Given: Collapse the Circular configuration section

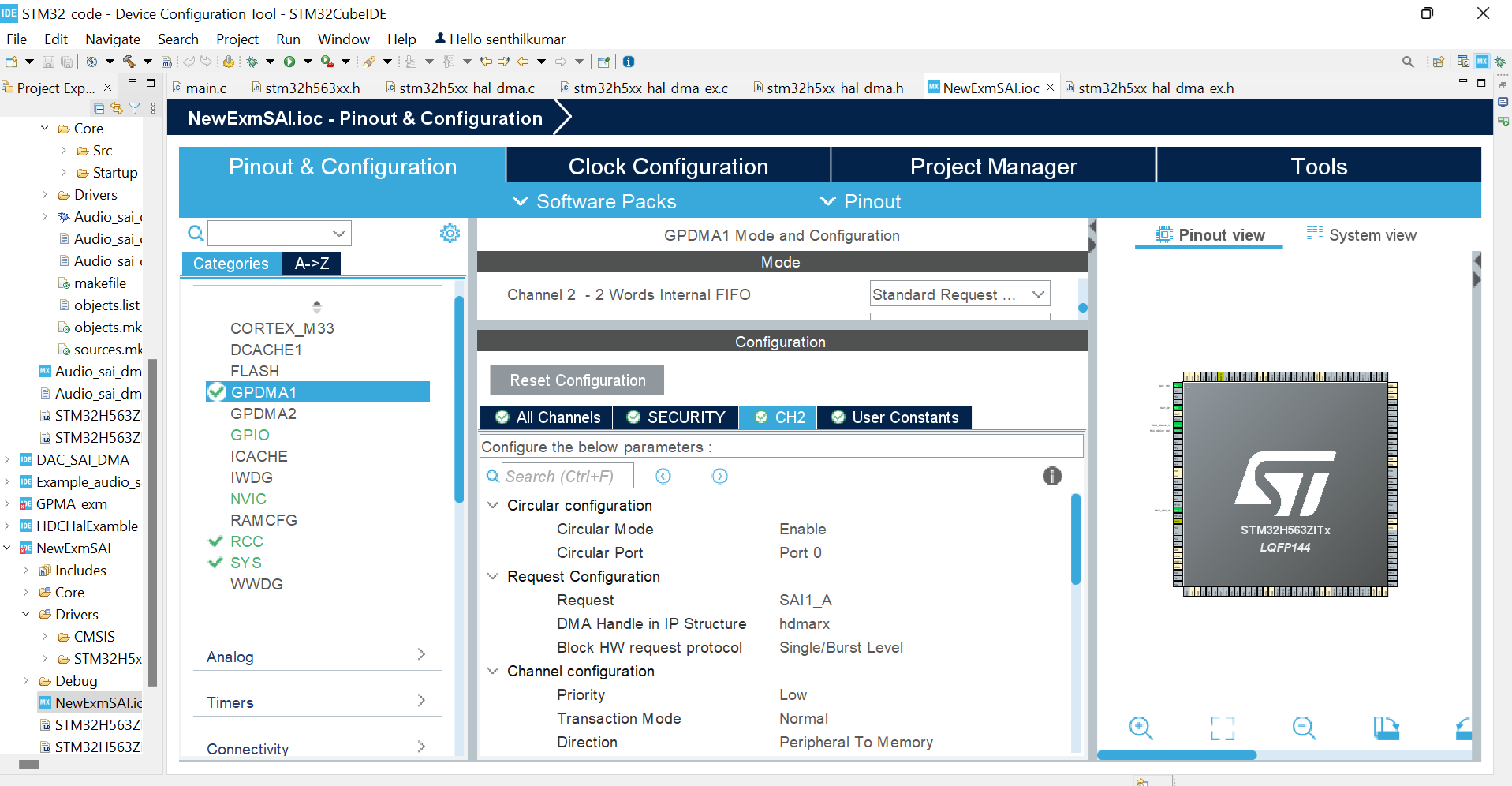Looking at the screenshot, I should tap(493, 505).
